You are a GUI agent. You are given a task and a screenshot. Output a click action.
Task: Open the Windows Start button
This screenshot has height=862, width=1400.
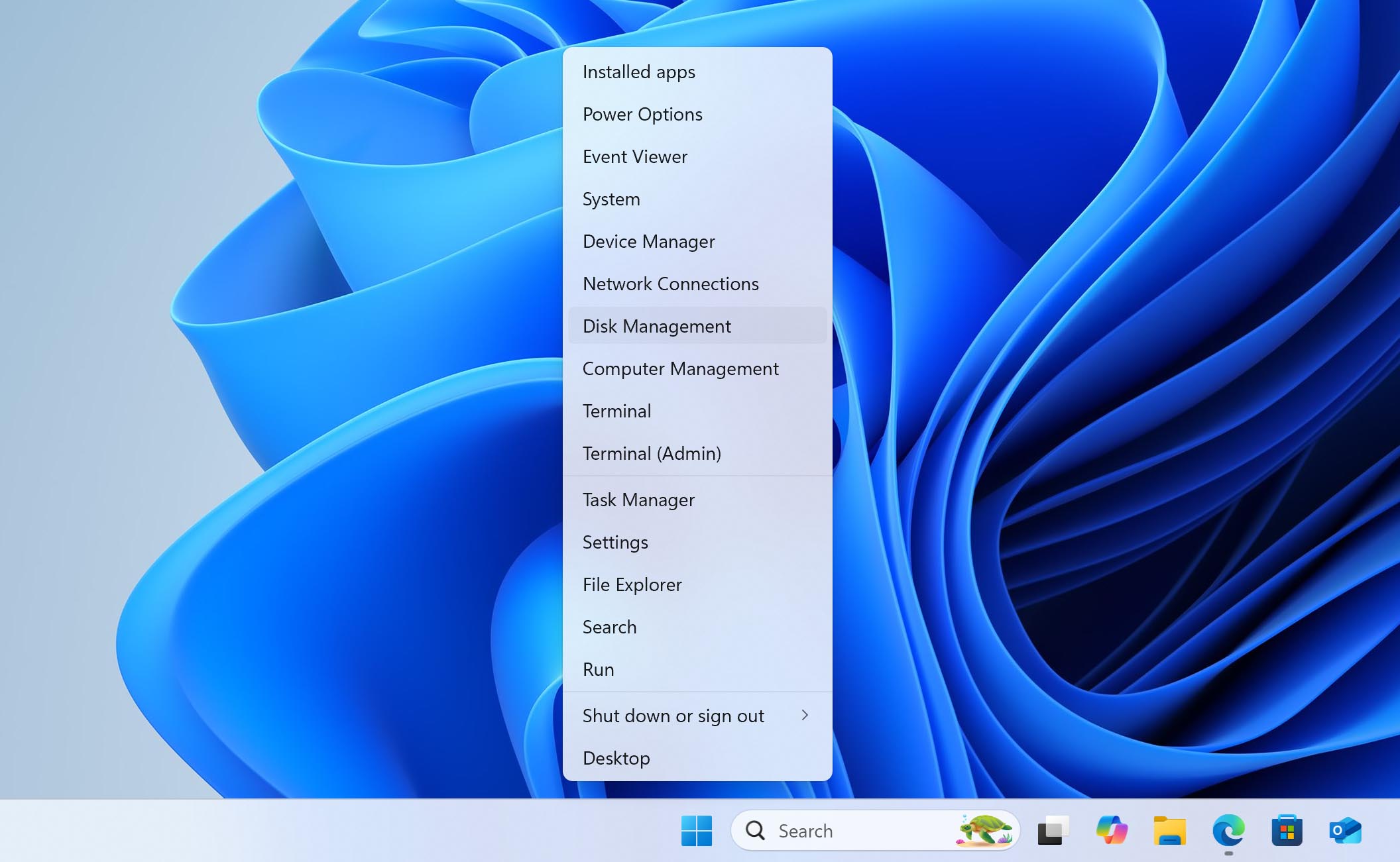pos(696,830)
